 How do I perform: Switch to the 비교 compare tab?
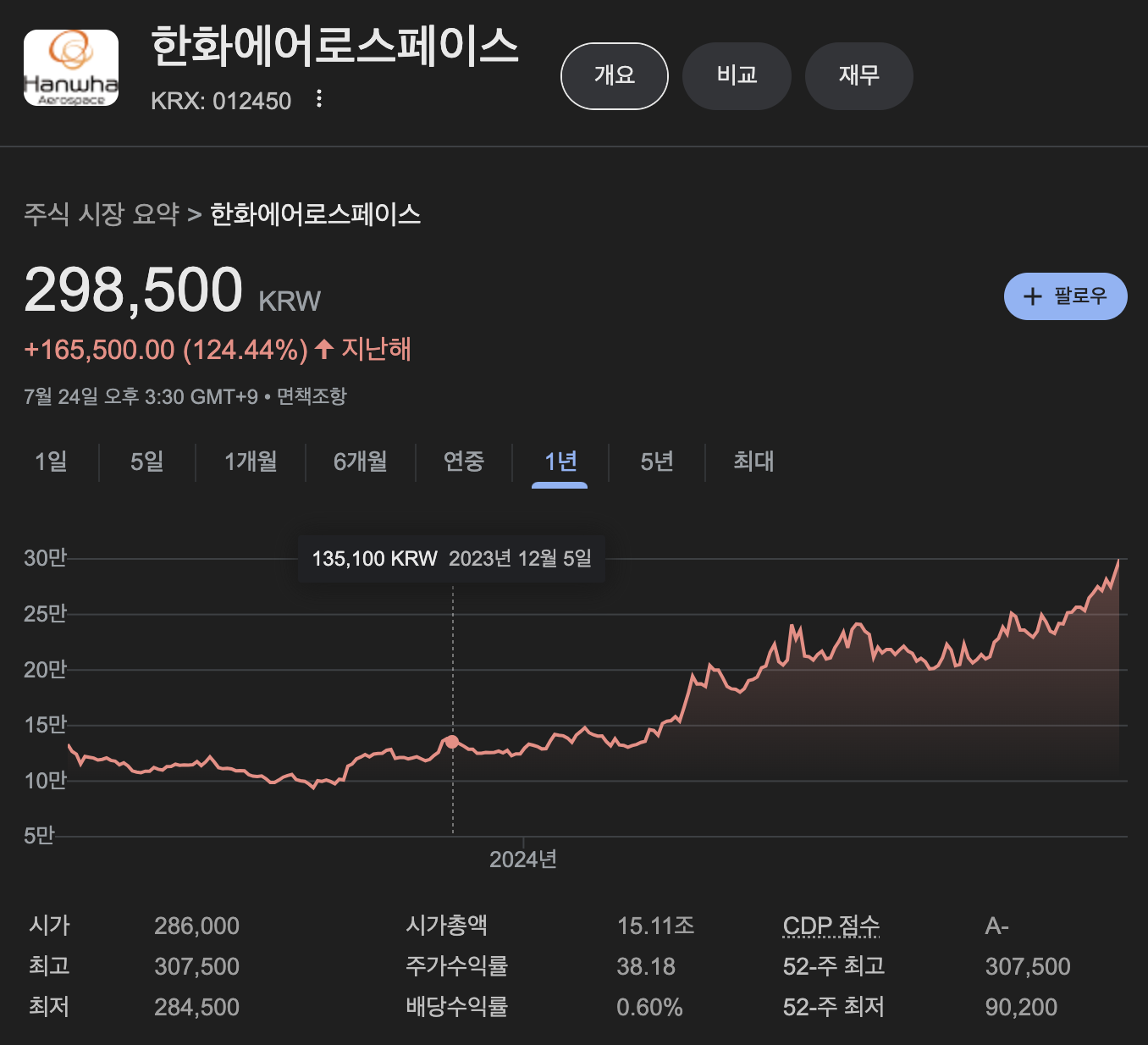(737, 76)
